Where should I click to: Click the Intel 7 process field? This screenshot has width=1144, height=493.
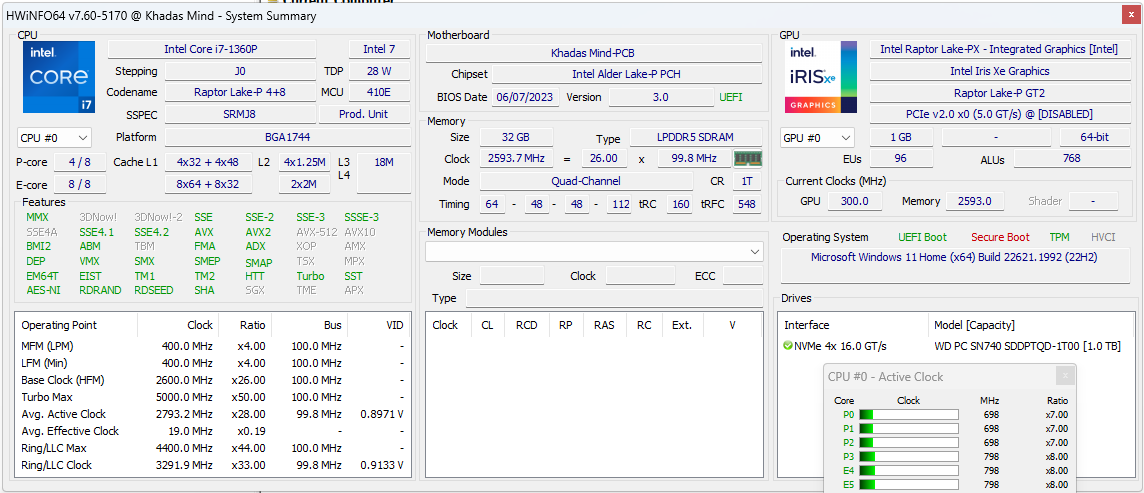[x=379, y=49]
